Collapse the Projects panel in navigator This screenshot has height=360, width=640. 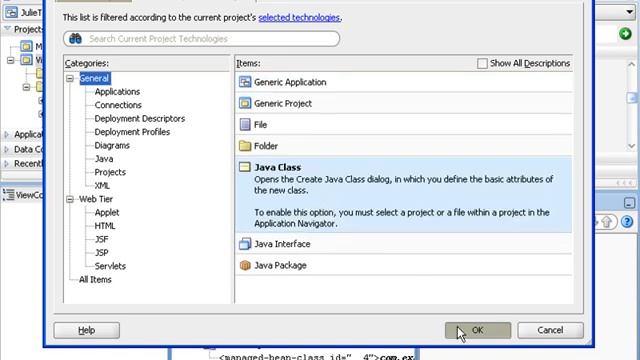click(7, 29)
